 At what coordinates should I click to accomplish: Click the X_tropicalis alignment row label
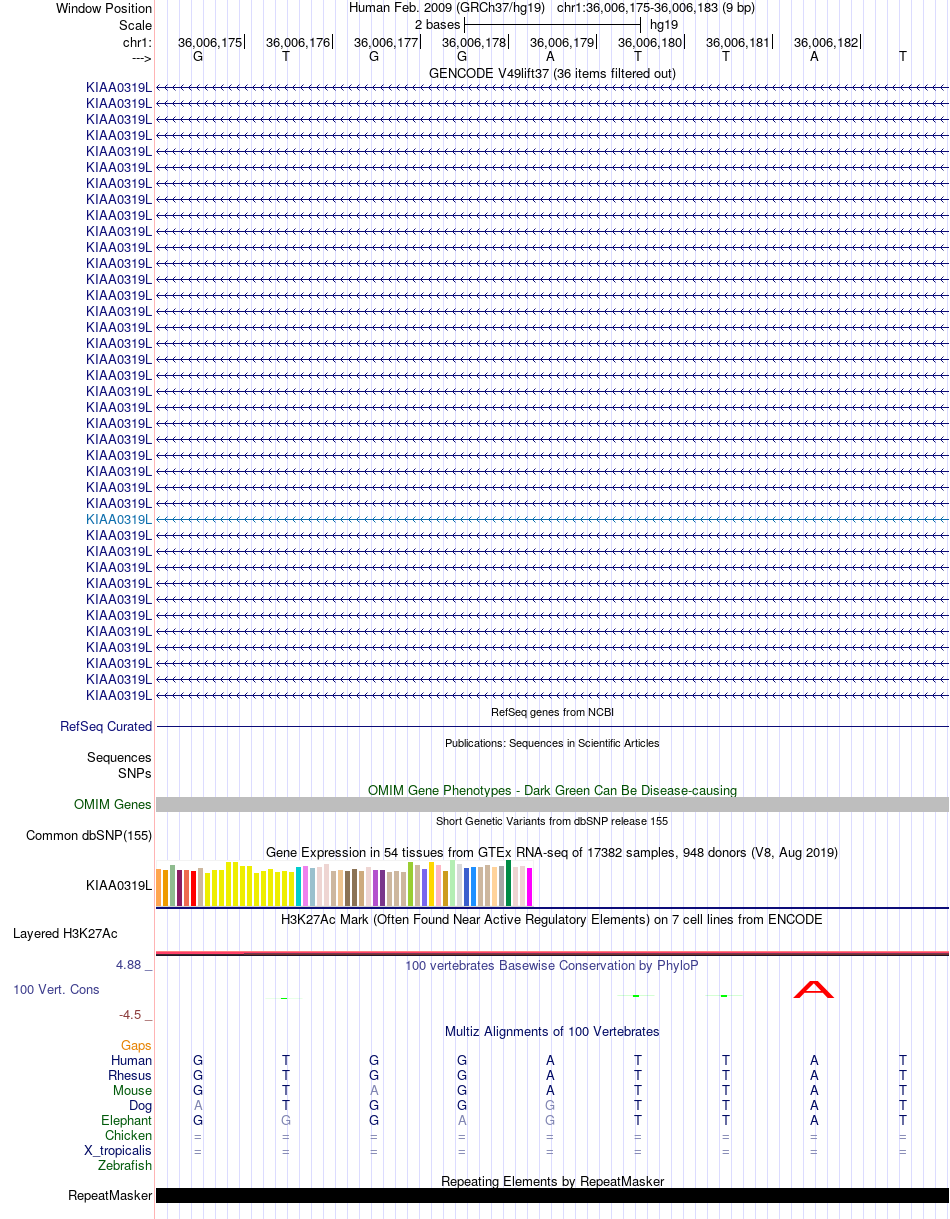(x=118, y=1151)
